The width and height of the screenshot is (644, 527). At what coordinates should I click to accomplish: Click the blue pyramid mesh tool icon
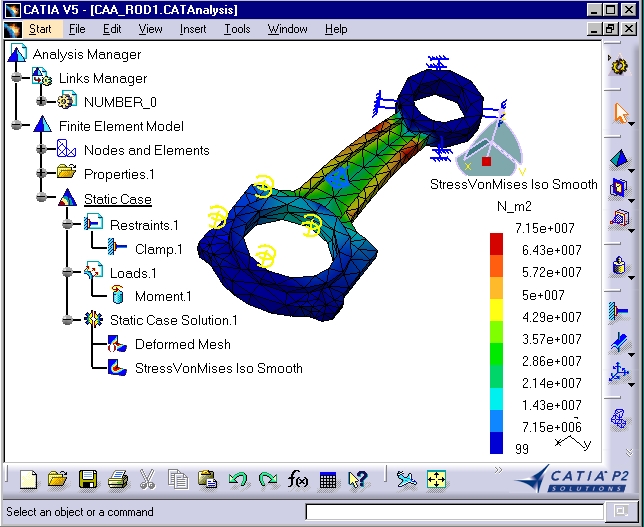coord(619,159)
